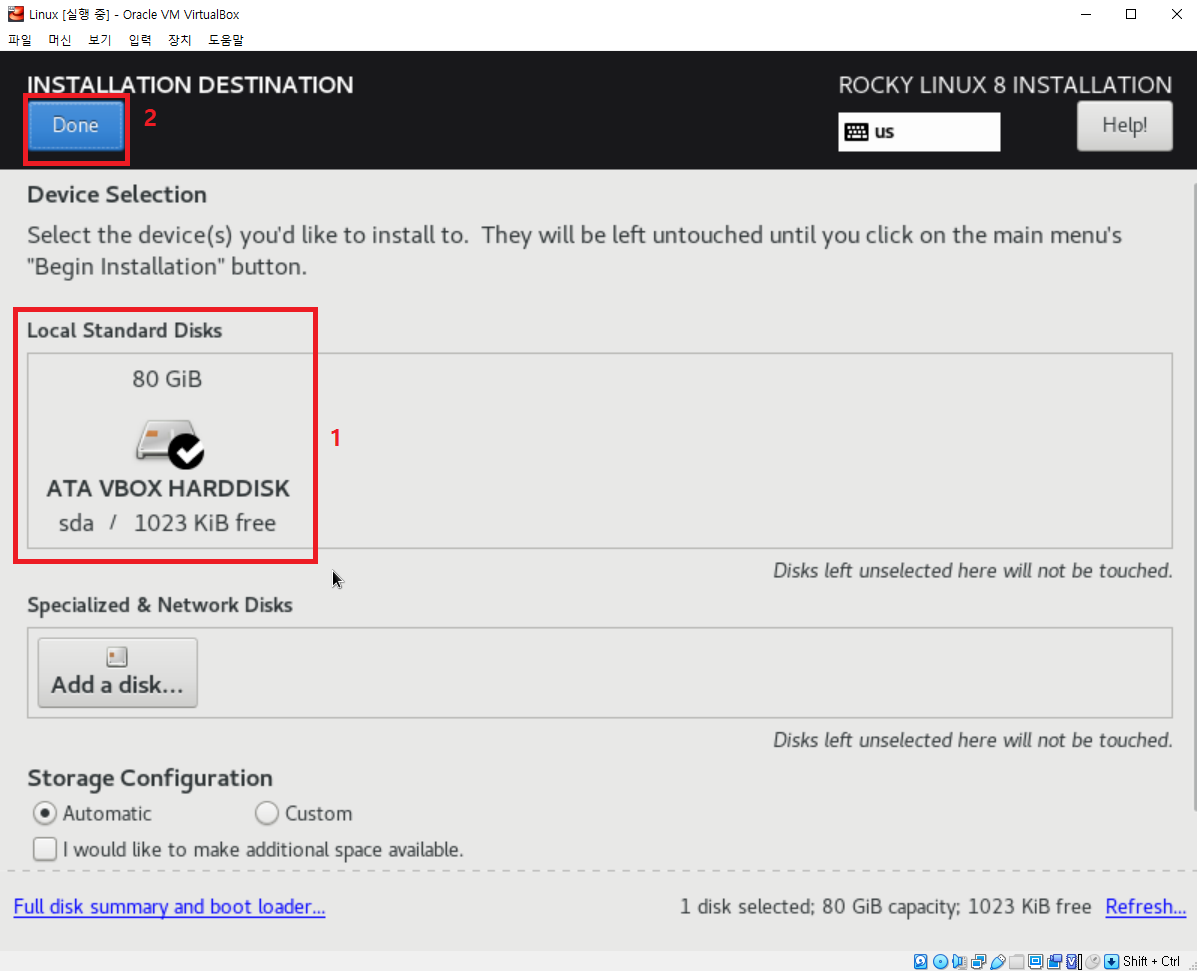Click the INSTALLATION DESTINATION title
1197x971 pixels.
tap(190, 85)
